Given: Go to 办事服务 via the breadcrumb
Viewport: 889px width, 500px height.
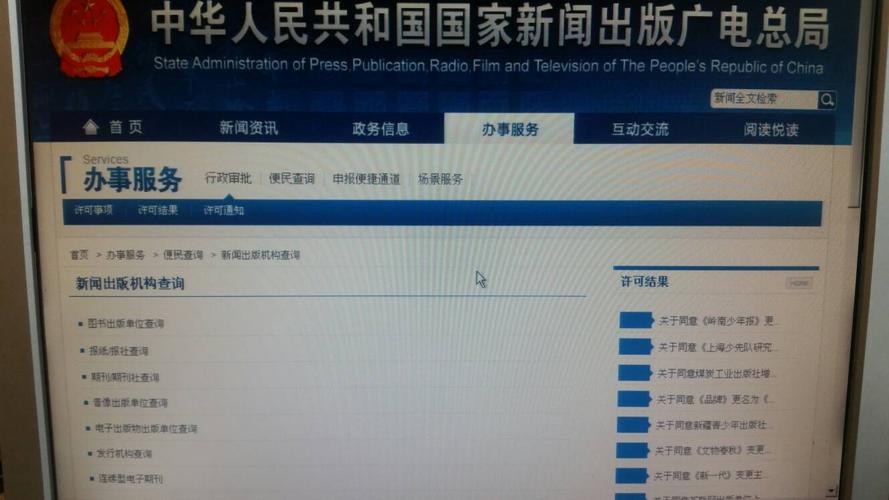Looking at the screenshot, I should pyautogui.click(x=125, y=255).
